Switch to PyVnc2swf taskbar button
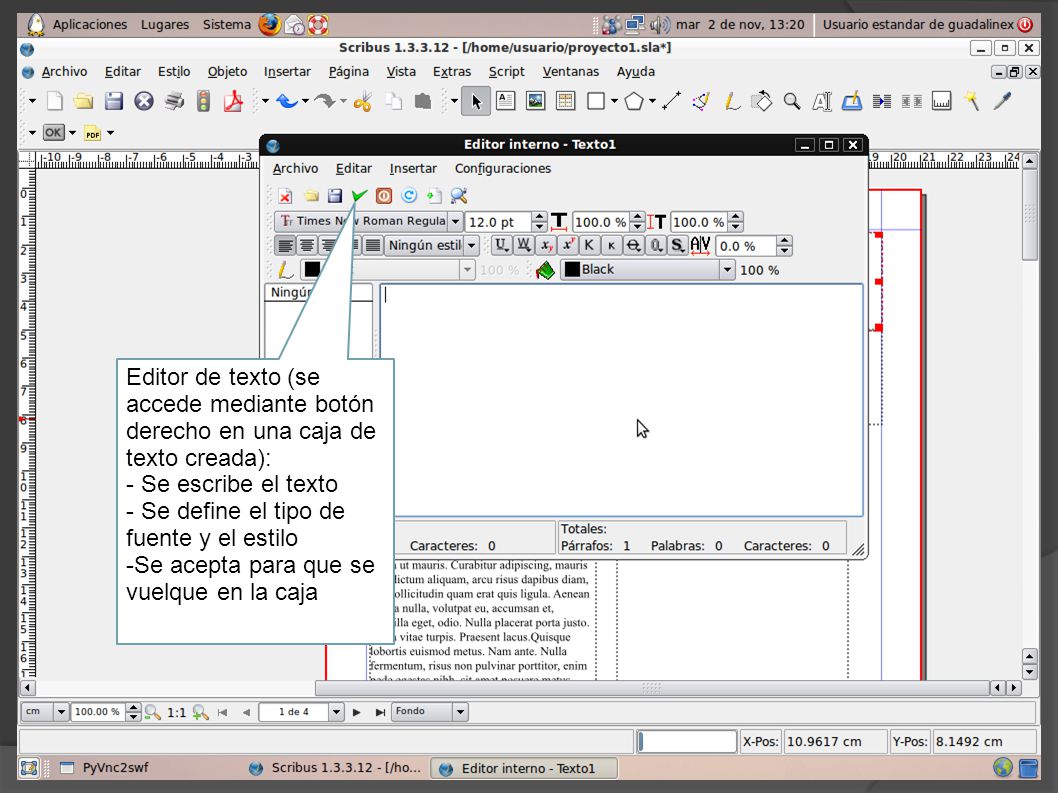1058x793 pixels. [105, 768]
